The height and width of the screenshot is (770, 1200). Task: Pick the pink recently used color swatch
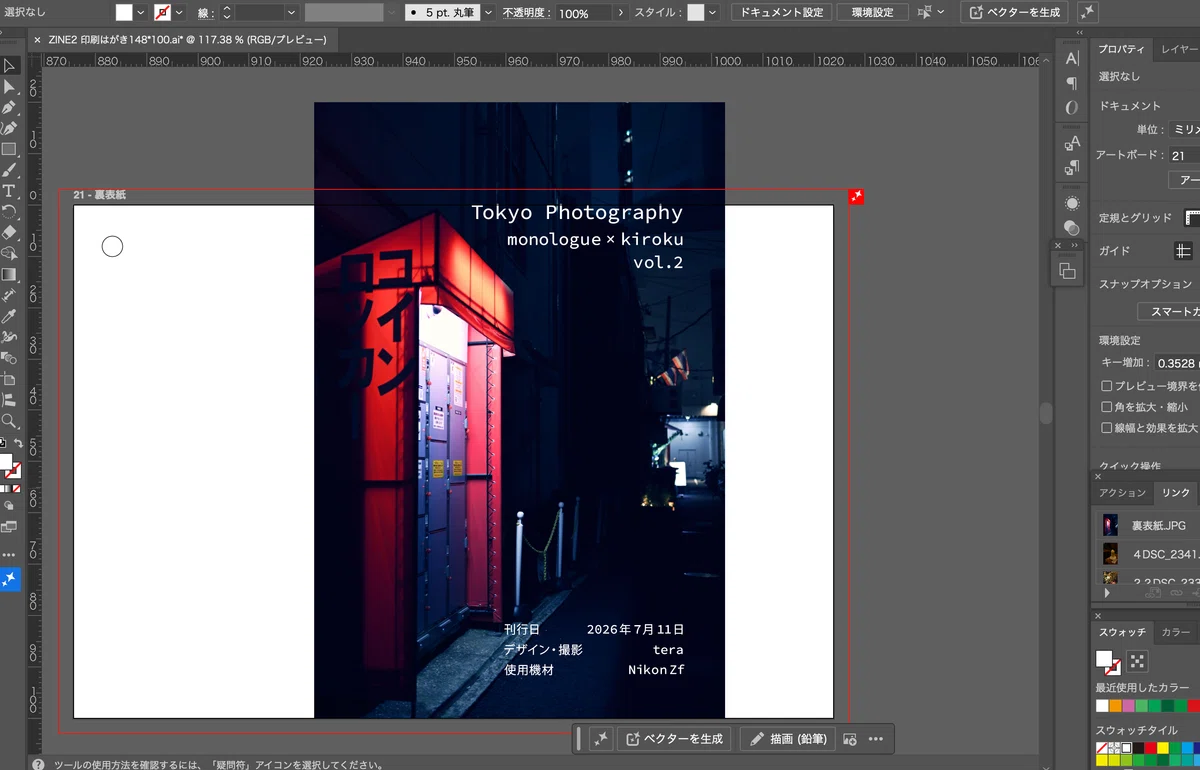click(x=1128, y=706)
